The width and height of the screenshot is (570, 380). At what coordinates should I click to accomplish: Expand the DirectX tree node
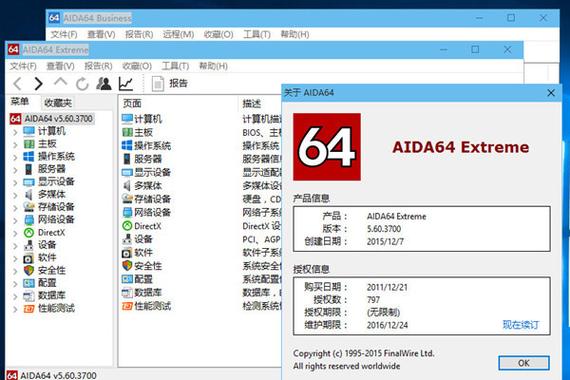click(x=15, y=233)
